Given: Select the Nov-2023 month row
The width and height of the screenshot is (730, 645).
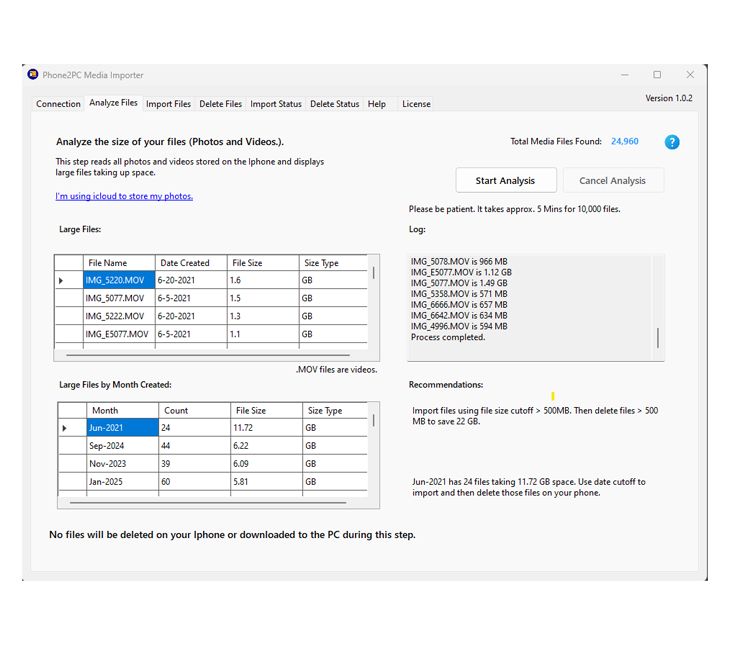Looking at the screenshot, I should (213, 464).
